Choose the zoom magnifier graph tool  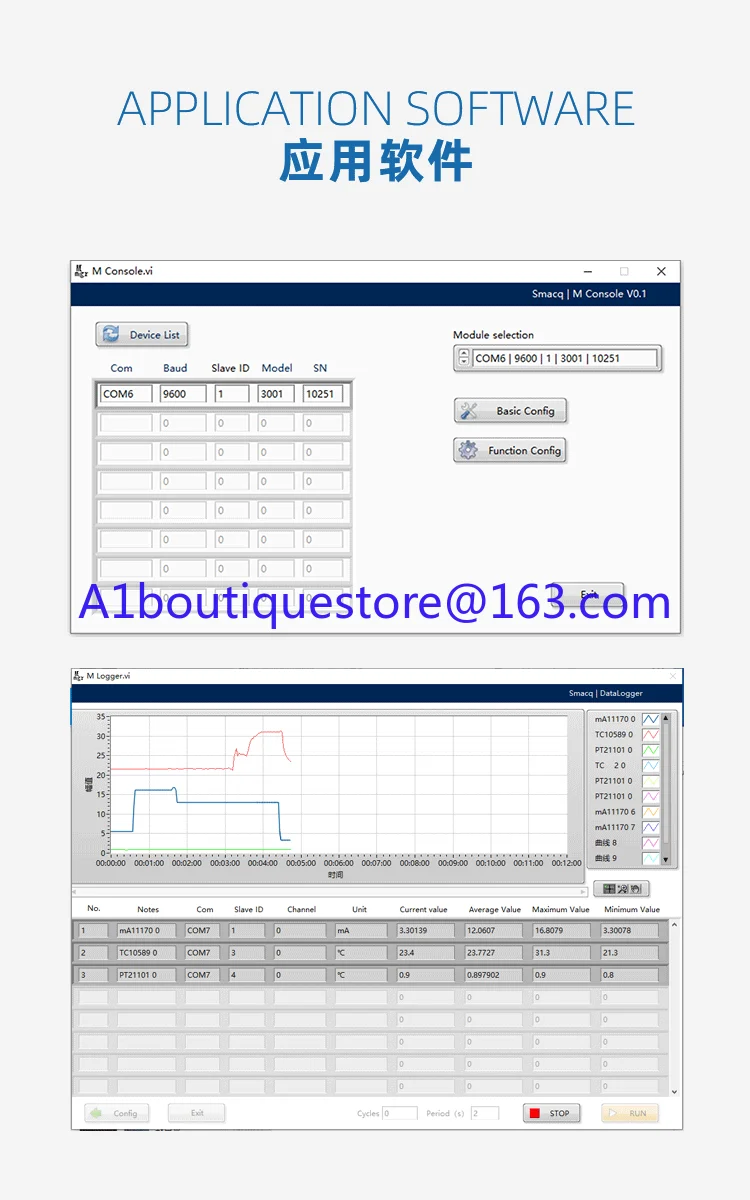tap(623, 889)
